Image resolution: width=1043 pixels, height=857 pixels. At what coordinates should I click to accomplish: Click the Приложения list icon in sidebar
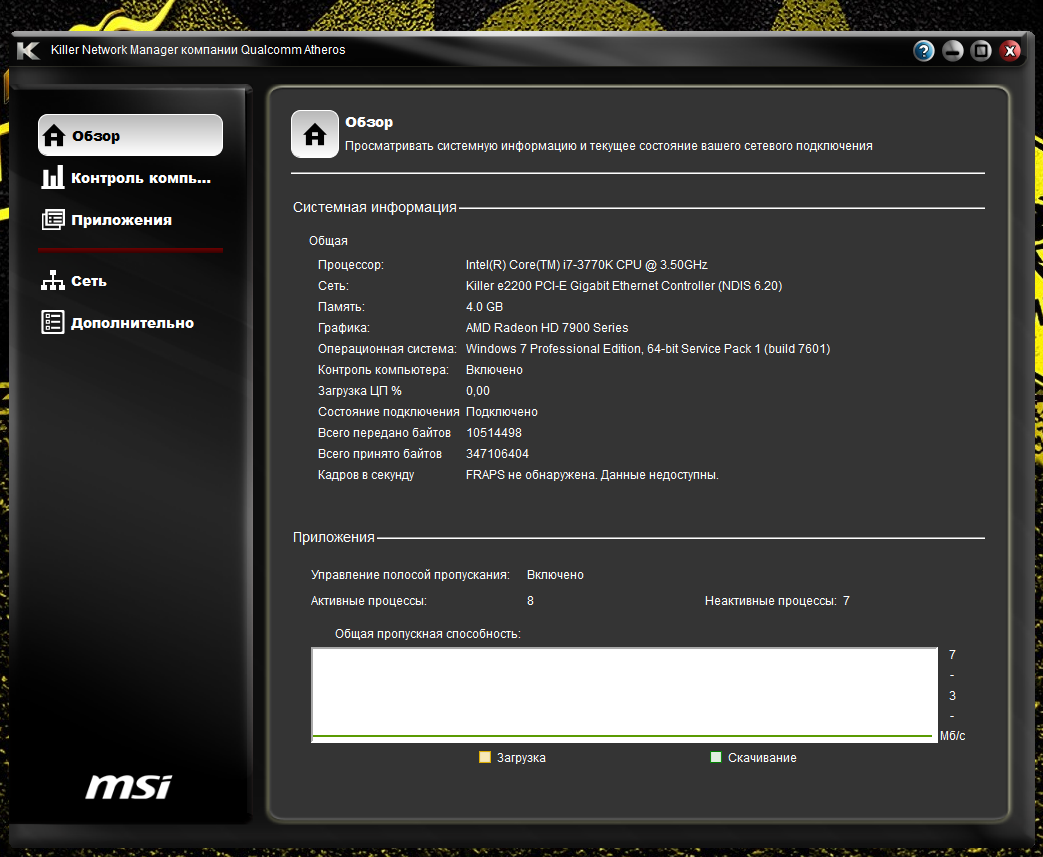pyautogui.click(x=53, y=220)
